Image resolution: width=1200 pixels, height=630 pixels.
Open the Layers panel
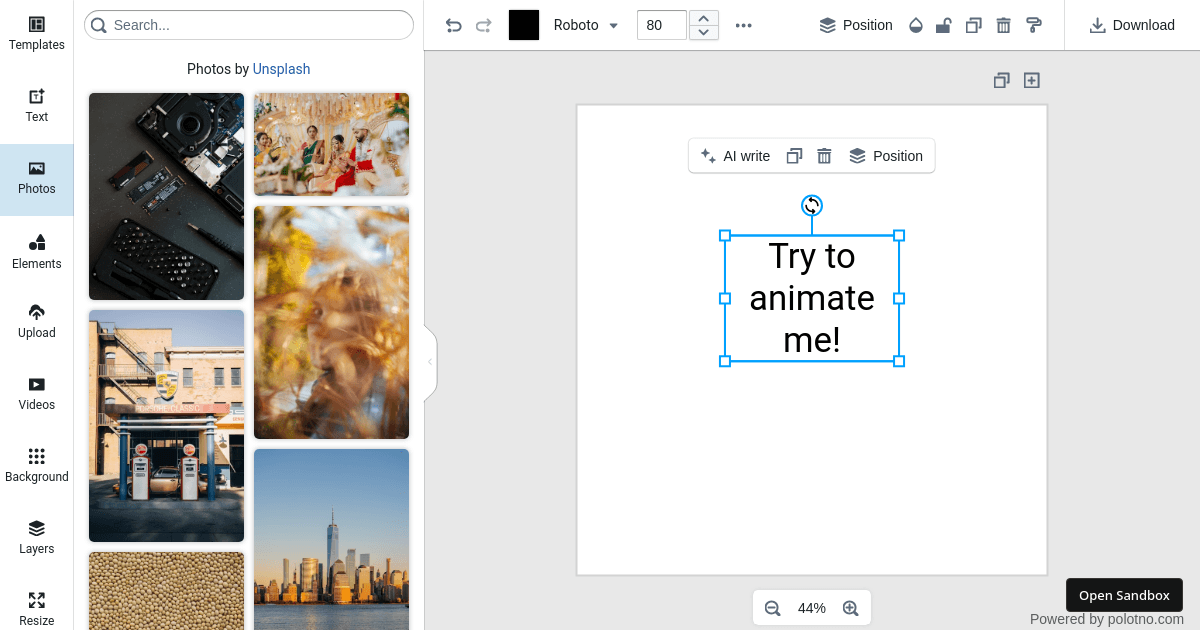tap(36, 537)
